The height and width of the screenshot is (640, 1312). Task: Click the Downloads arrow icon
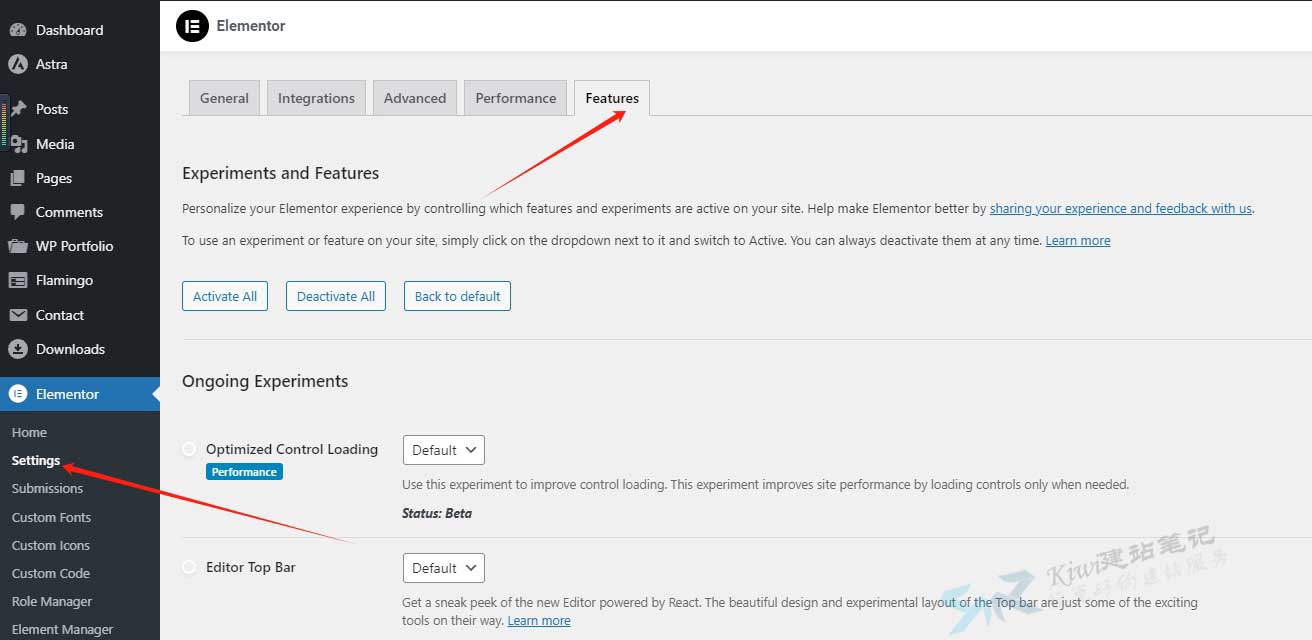(x=18, y=349)
